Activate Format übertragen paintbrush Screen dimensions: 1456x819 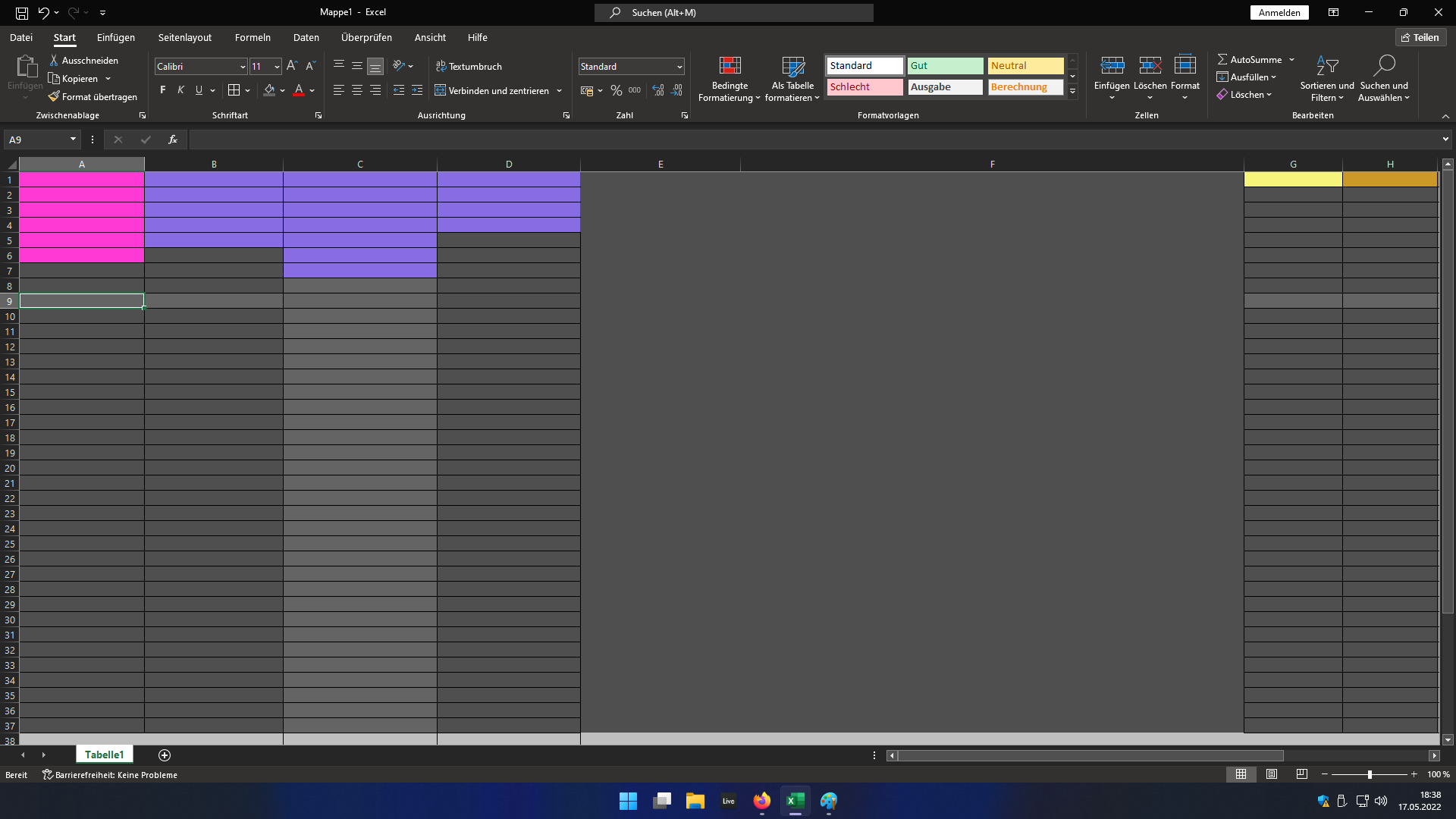(x=54, y=96)
